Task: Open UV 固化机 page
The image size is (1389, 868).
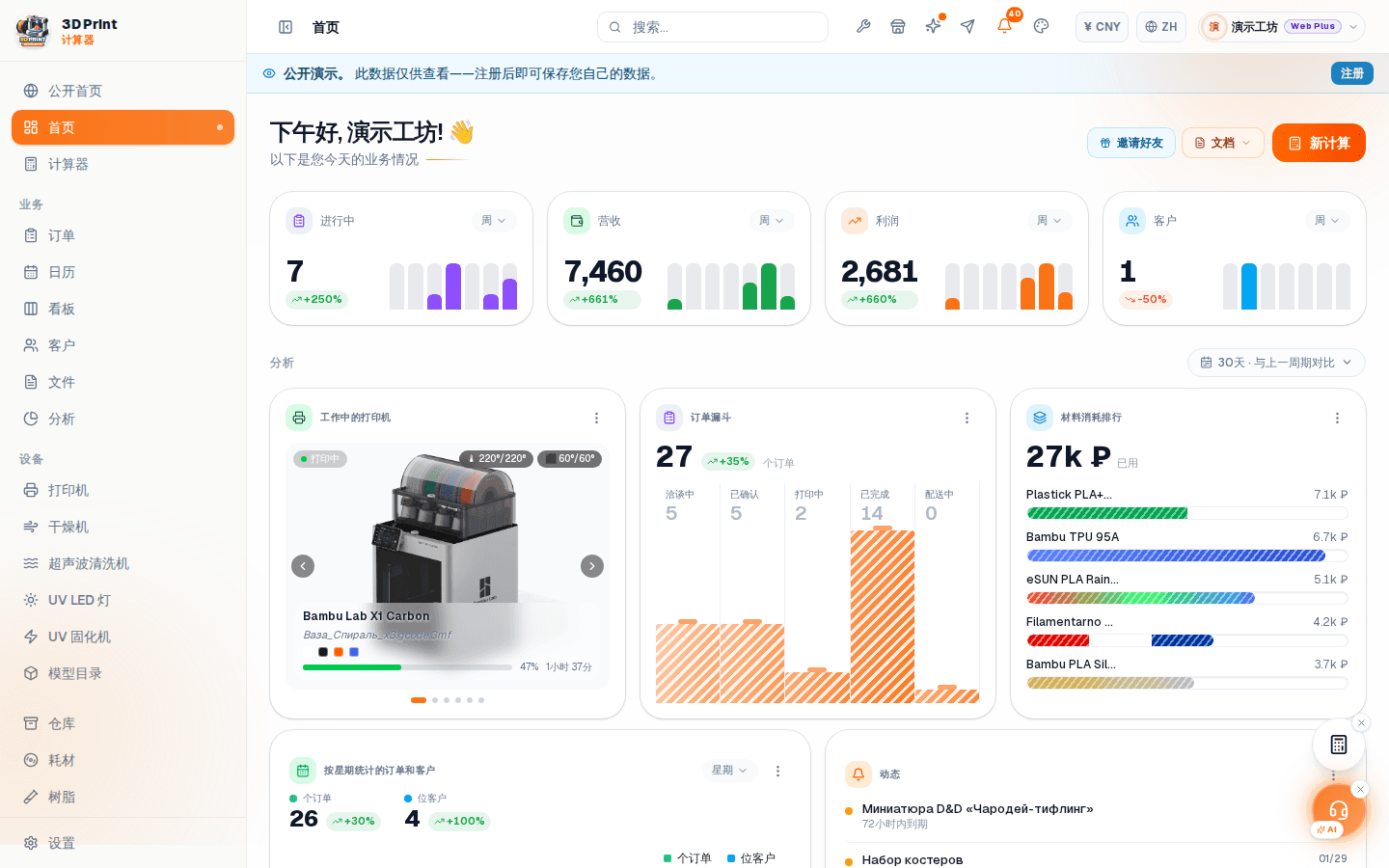Action: coord(123,637)
